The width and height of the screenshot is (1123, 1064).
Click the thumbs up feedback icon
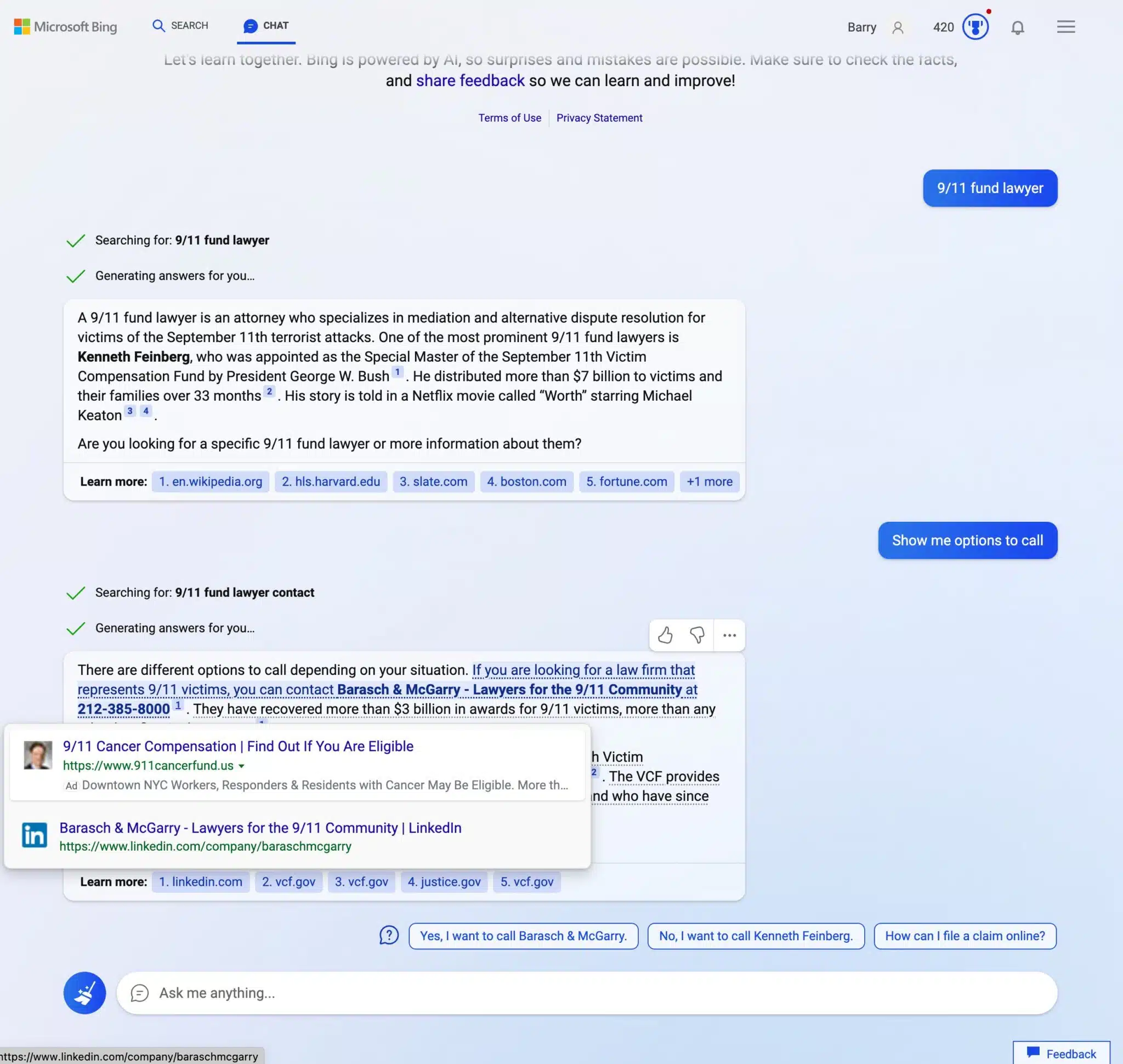pyautogui.click(x=665, y=634)
